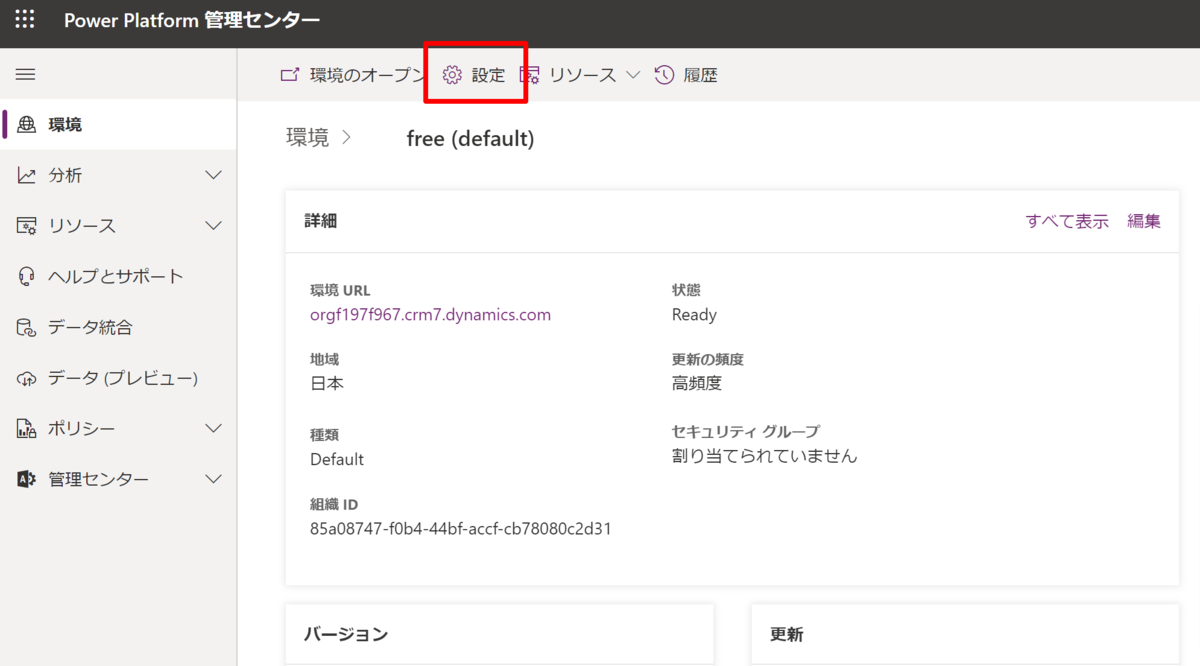Click the 設定 gear icon

[453, 75]
